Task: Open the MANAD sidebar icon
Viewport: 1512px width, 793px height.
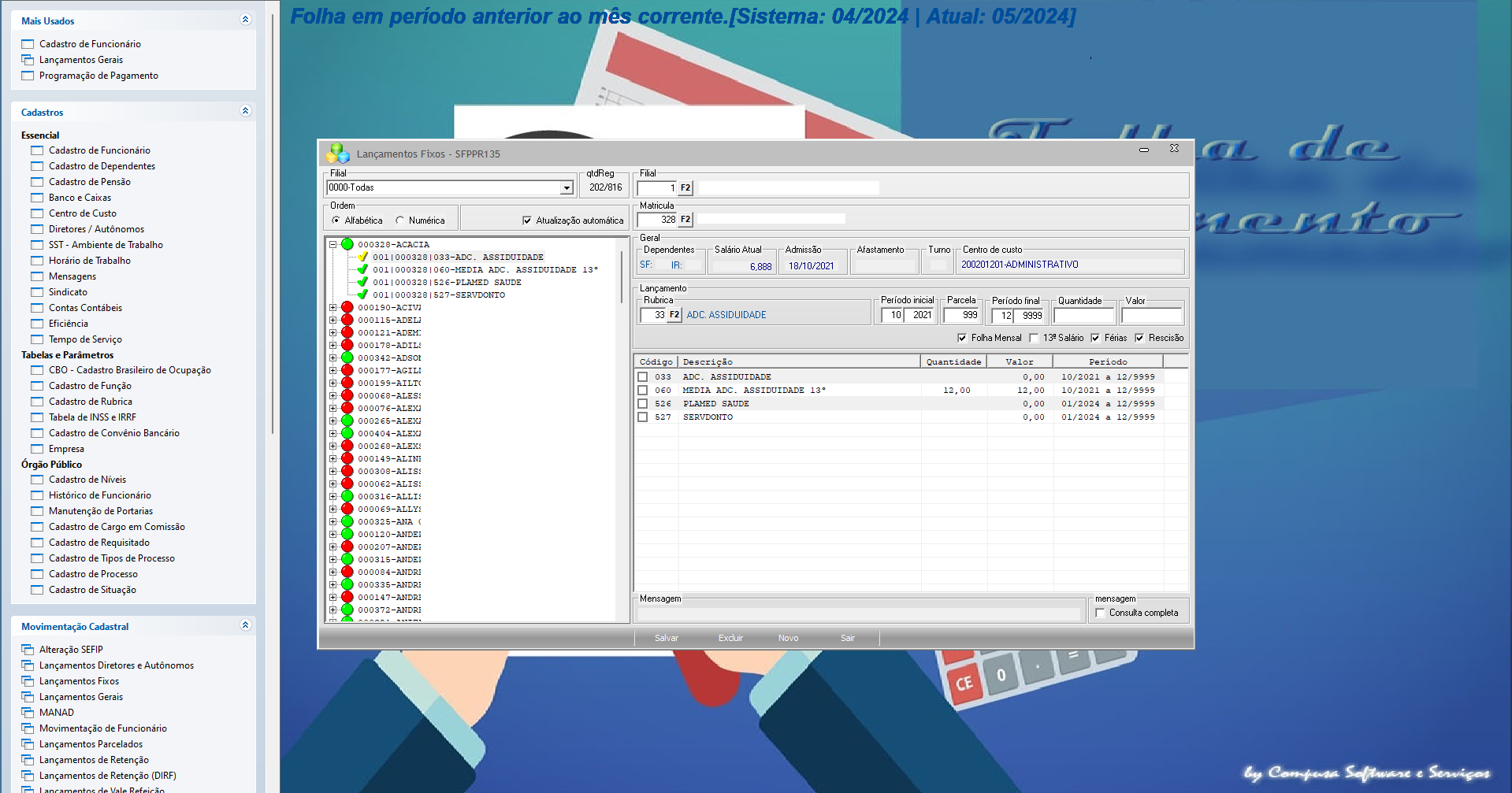Action: 28,713
